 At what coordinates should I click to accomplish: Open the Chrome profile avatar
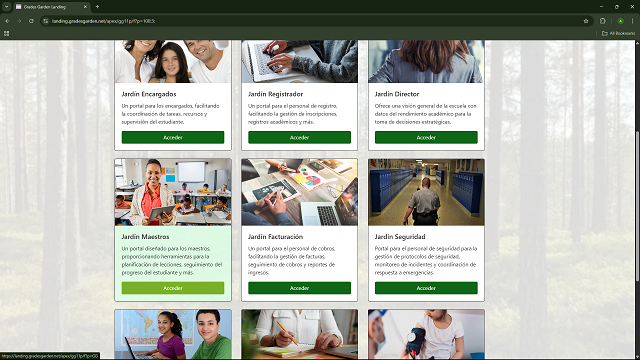[620, 21]
